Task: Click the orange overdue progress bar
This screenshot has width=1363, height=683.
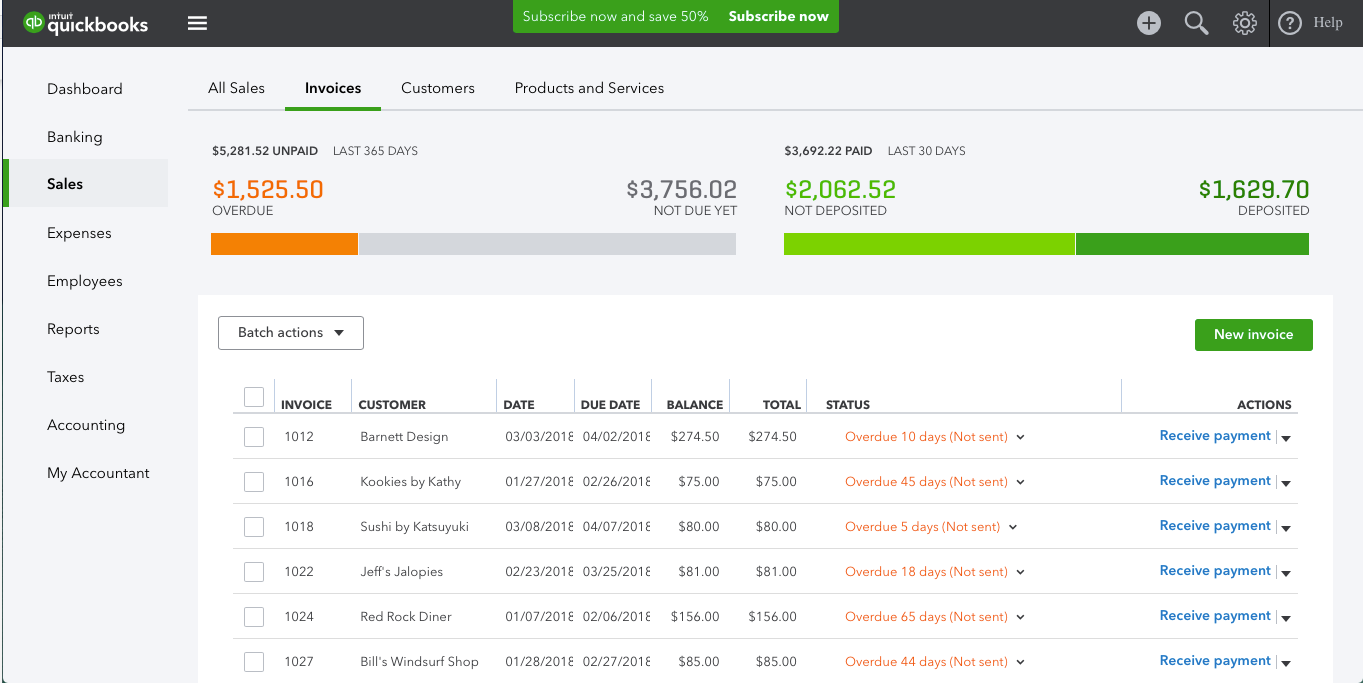Action: tap(283, 243)
